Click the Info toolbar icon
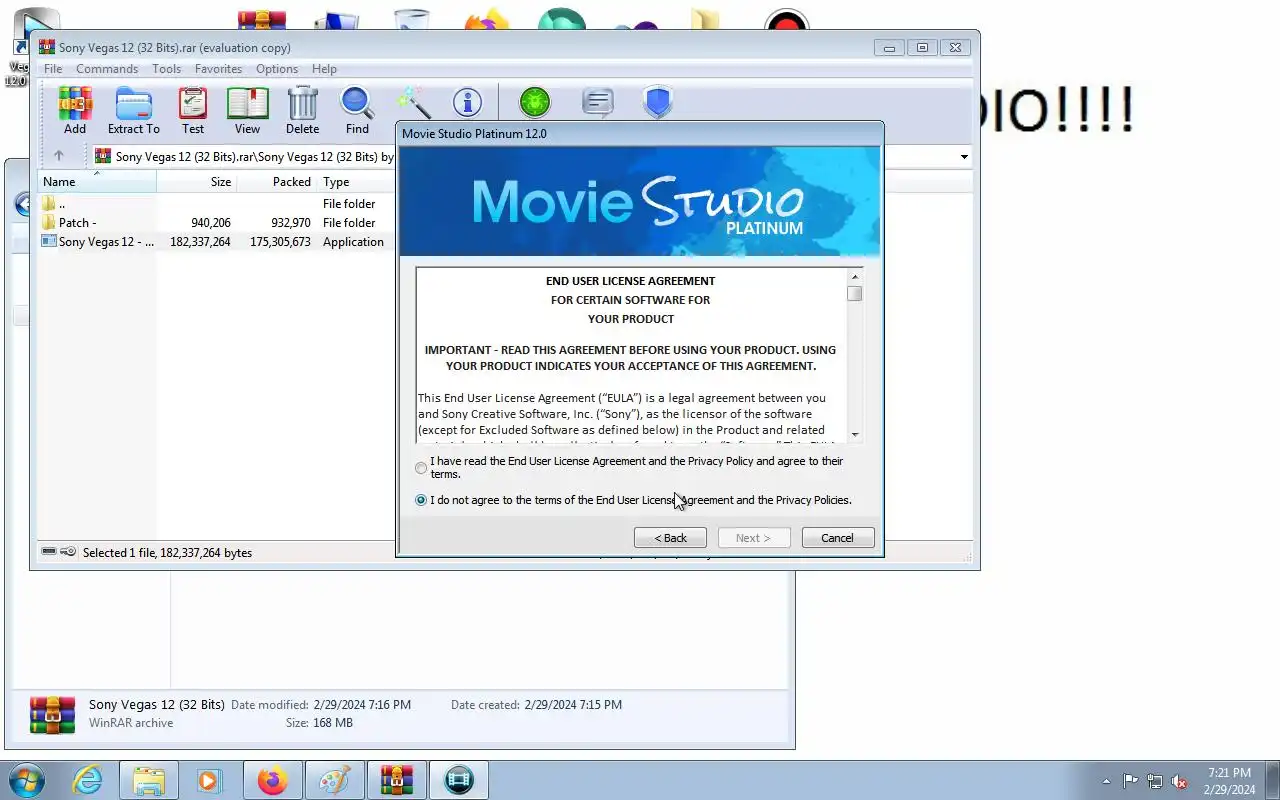The width and height of the screenshot is (1280, 800). pyautogui.click(x=467, y=102)
